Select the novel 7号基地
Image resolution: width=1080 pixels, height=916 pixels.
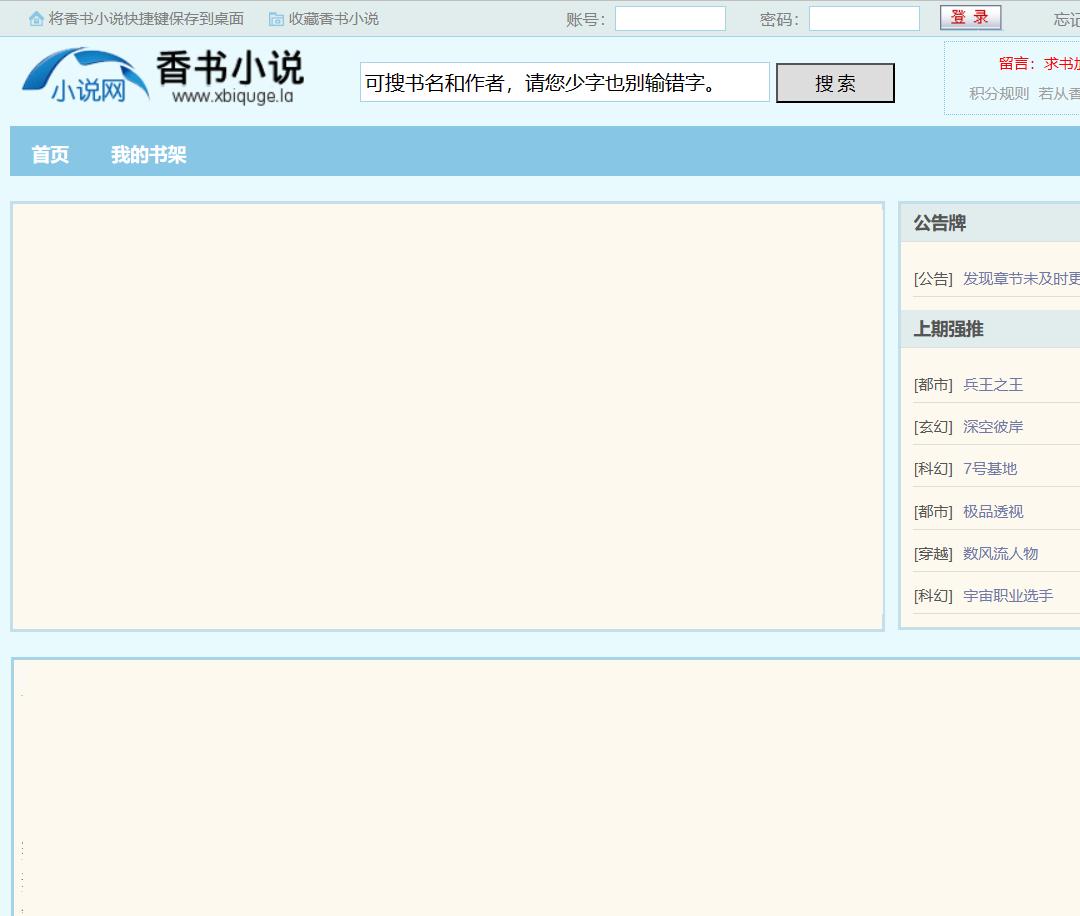click(990, 469)
